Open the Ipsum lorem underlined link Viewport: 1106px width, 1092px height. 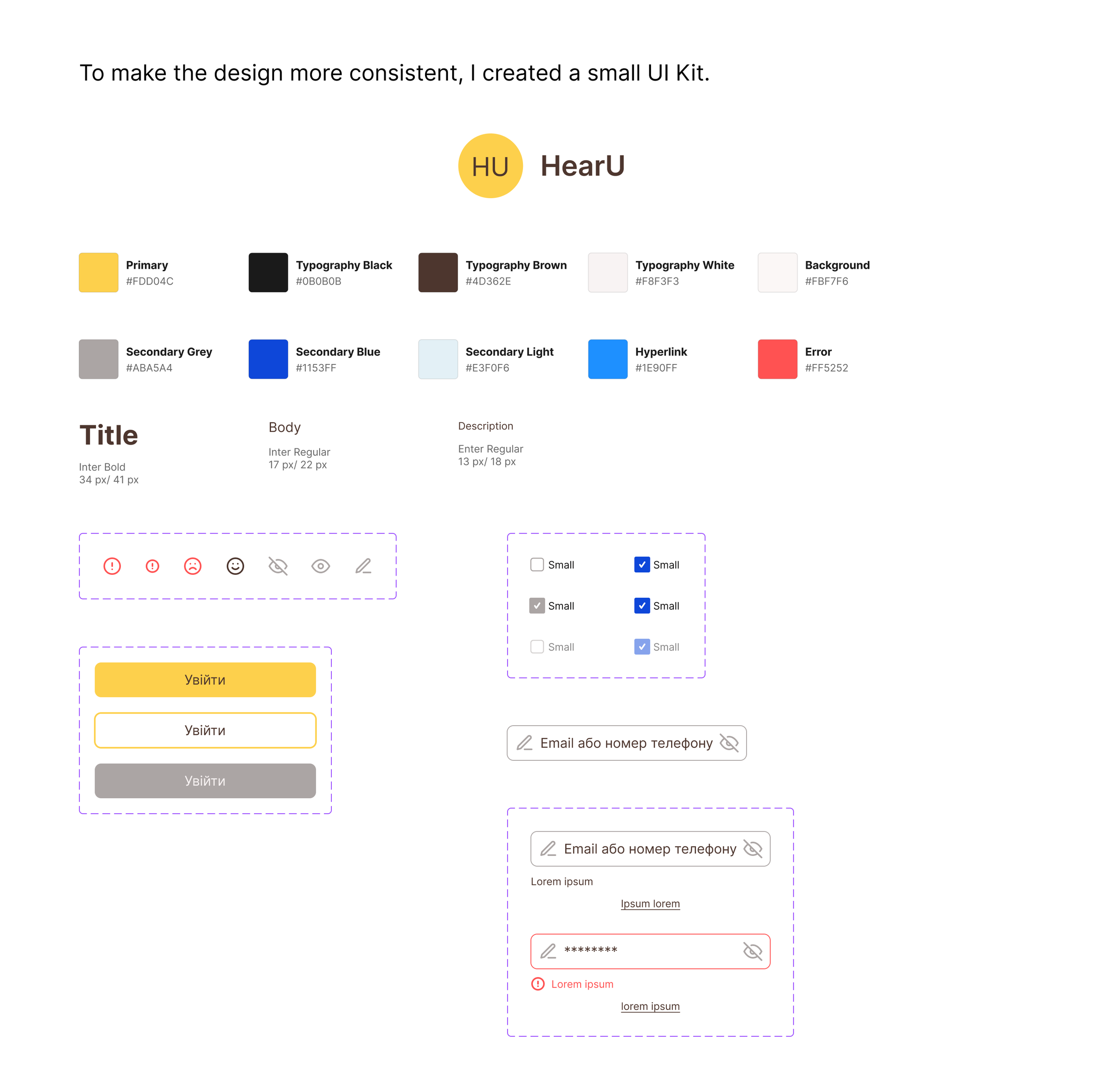pos(650,904)
